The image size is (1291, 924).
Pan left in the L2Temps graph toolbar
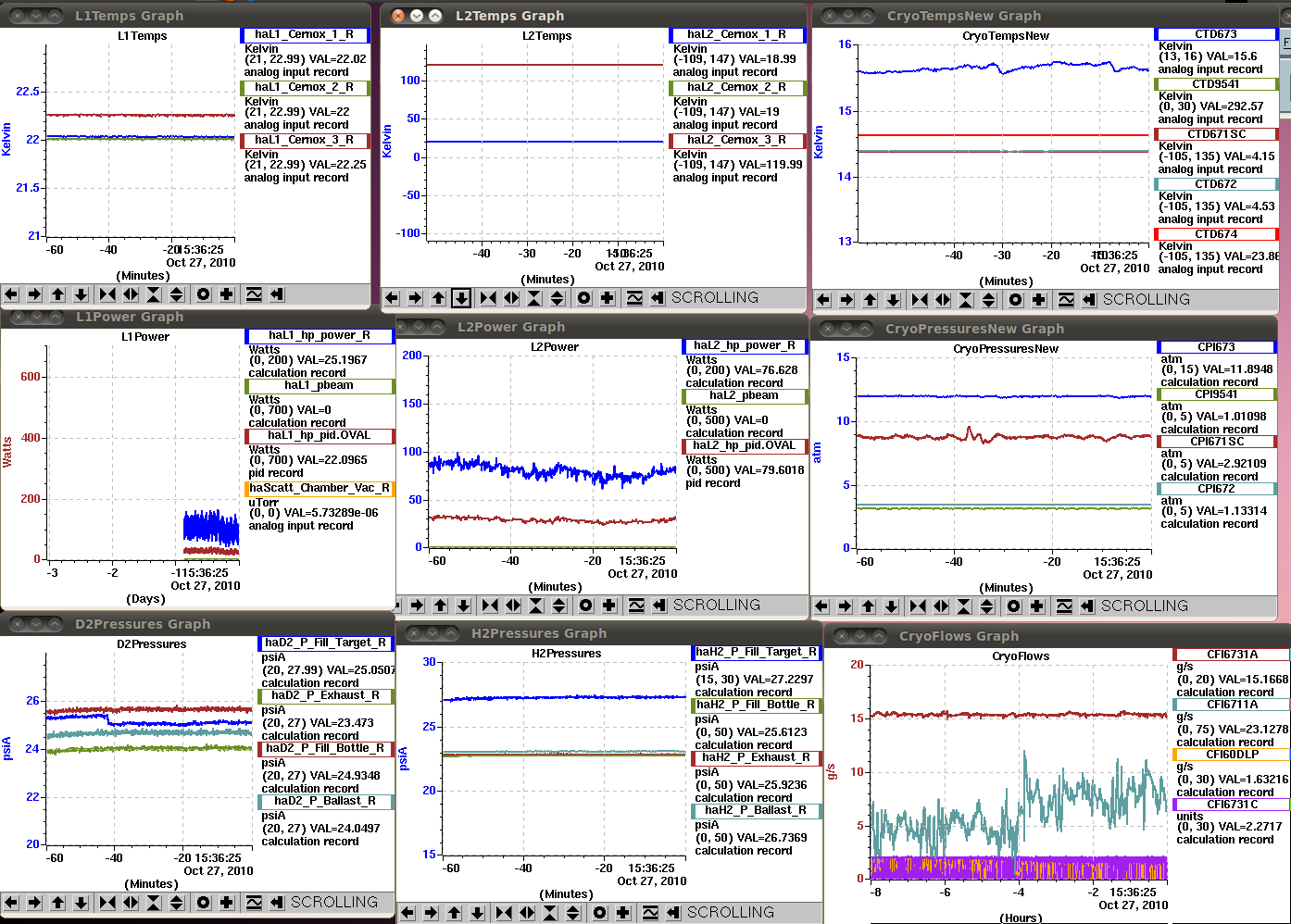(392, 298)
